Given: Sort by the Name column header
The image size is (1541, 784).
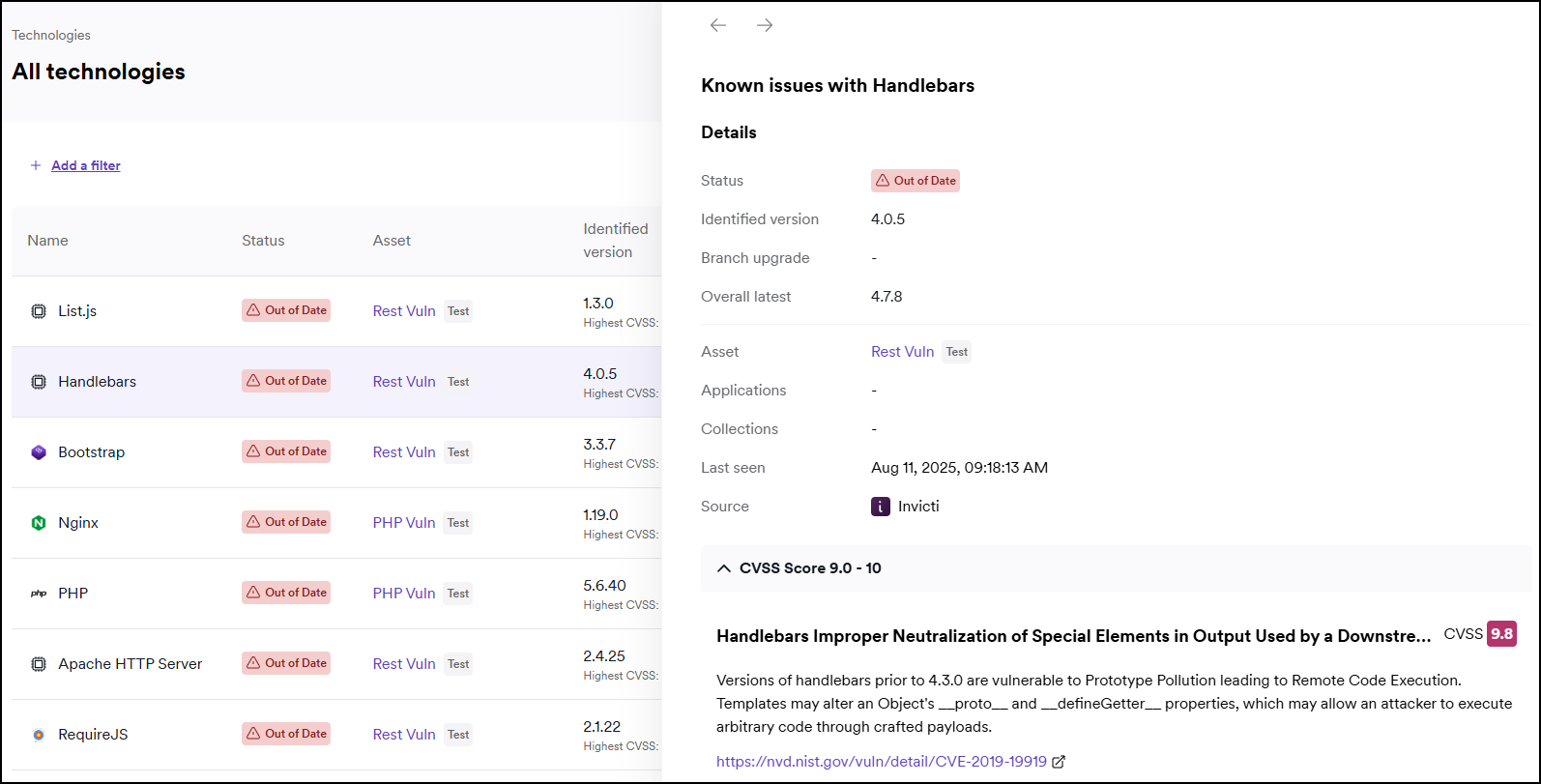Looking at the screenshot, I should (47, 241).
